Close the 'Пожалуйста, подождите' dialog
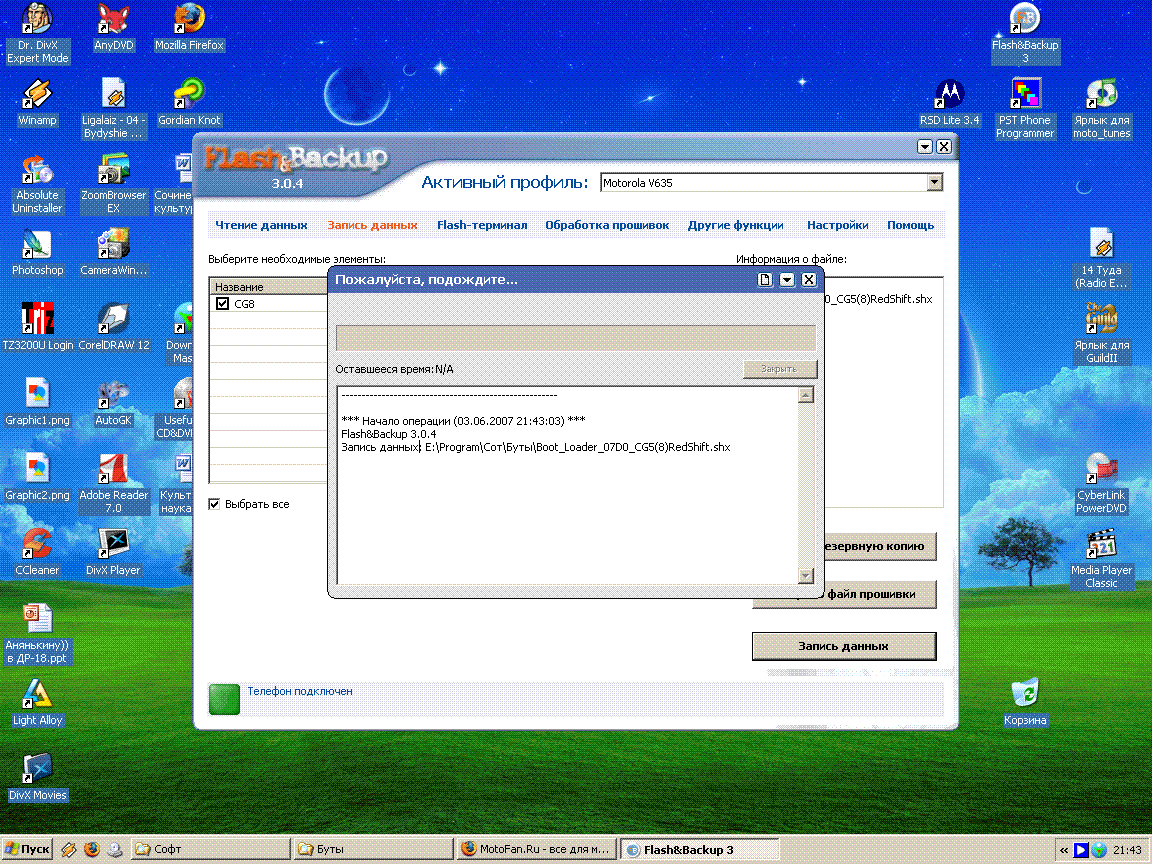The image size is (1152, 864). click(x=809, y=279)
